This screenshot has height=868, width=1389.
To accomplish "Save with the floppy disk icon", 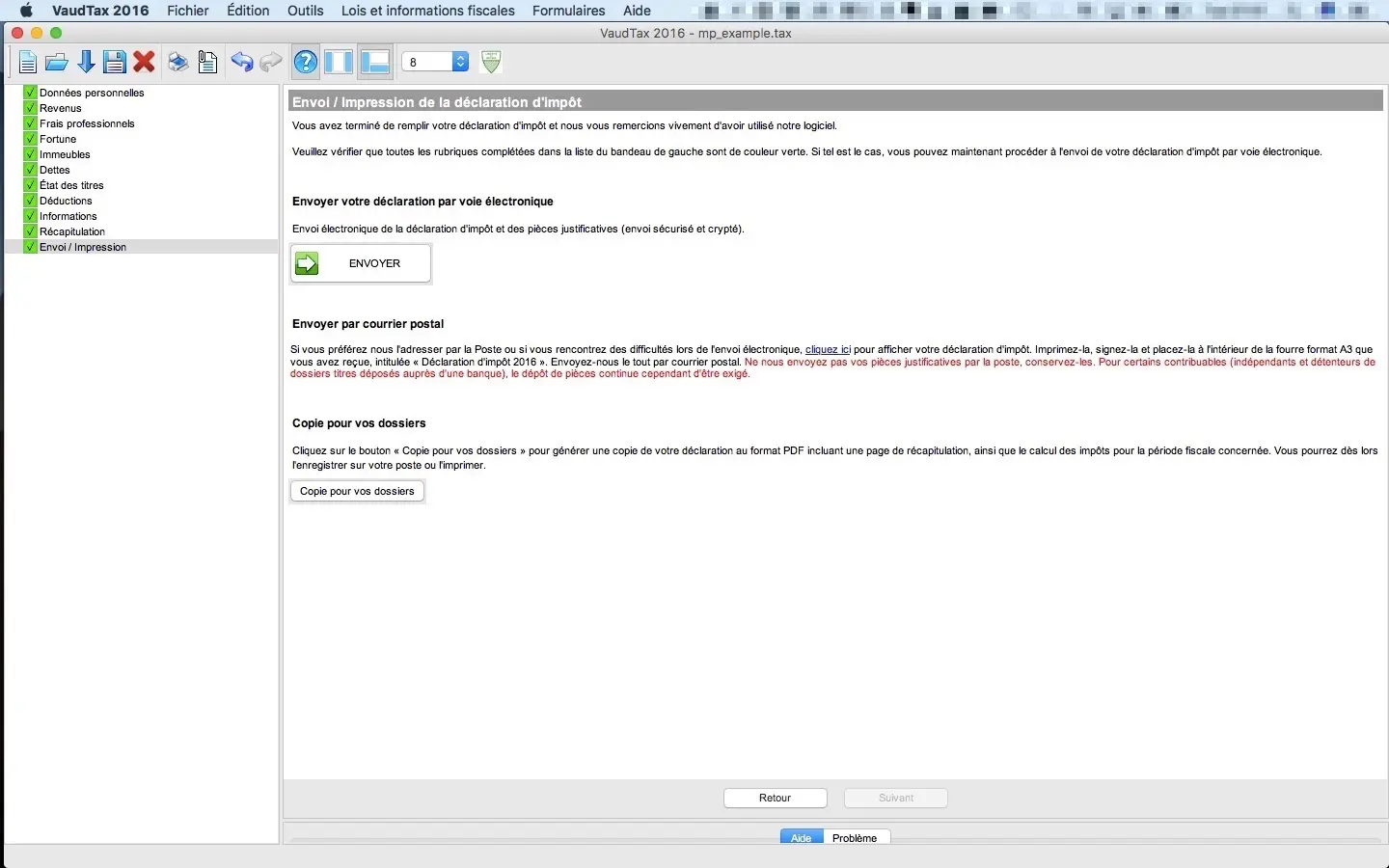I will tap(115, 63).
